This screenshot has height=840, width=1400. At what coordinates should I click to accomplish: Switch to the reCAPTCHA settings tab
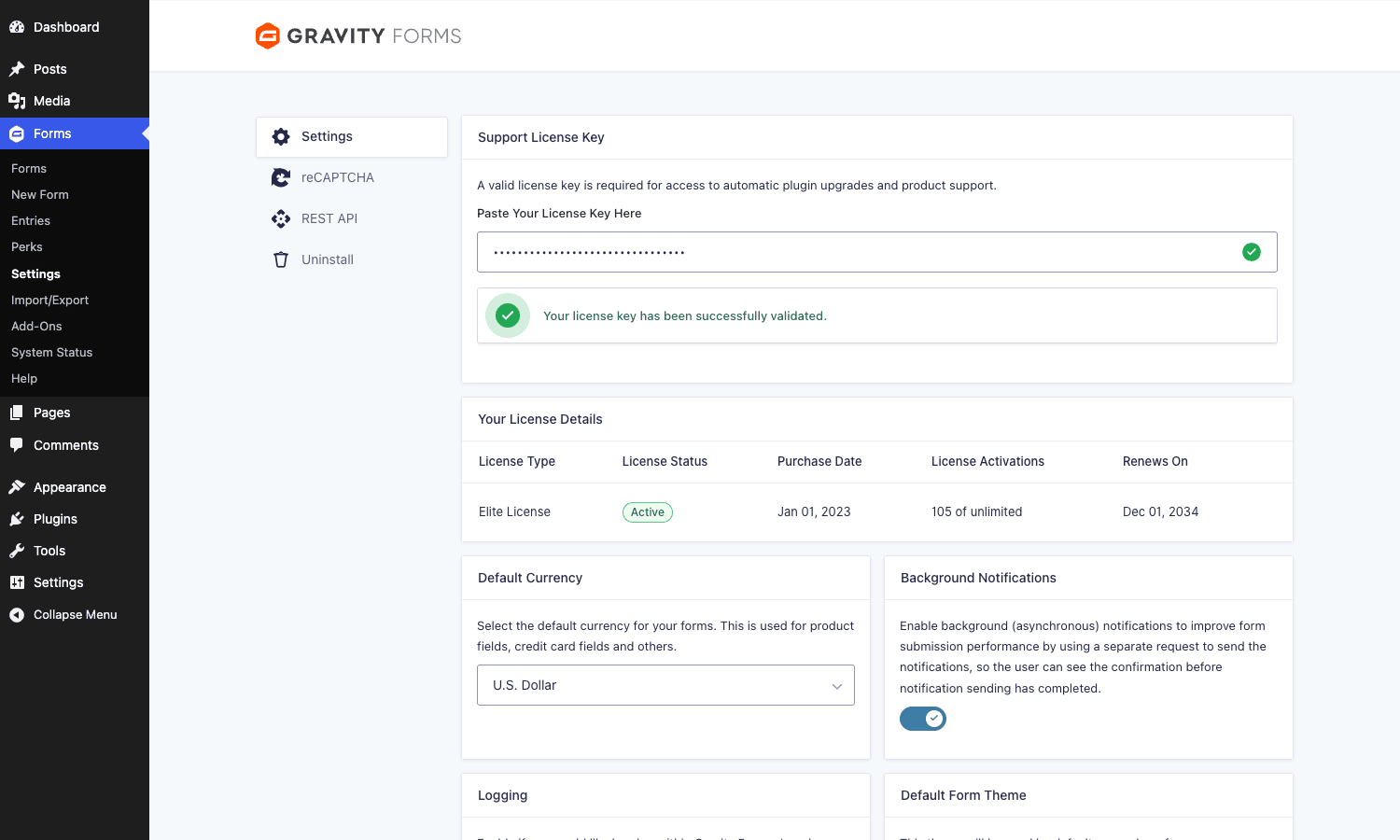pyautogui.click(x=352, y=177)
